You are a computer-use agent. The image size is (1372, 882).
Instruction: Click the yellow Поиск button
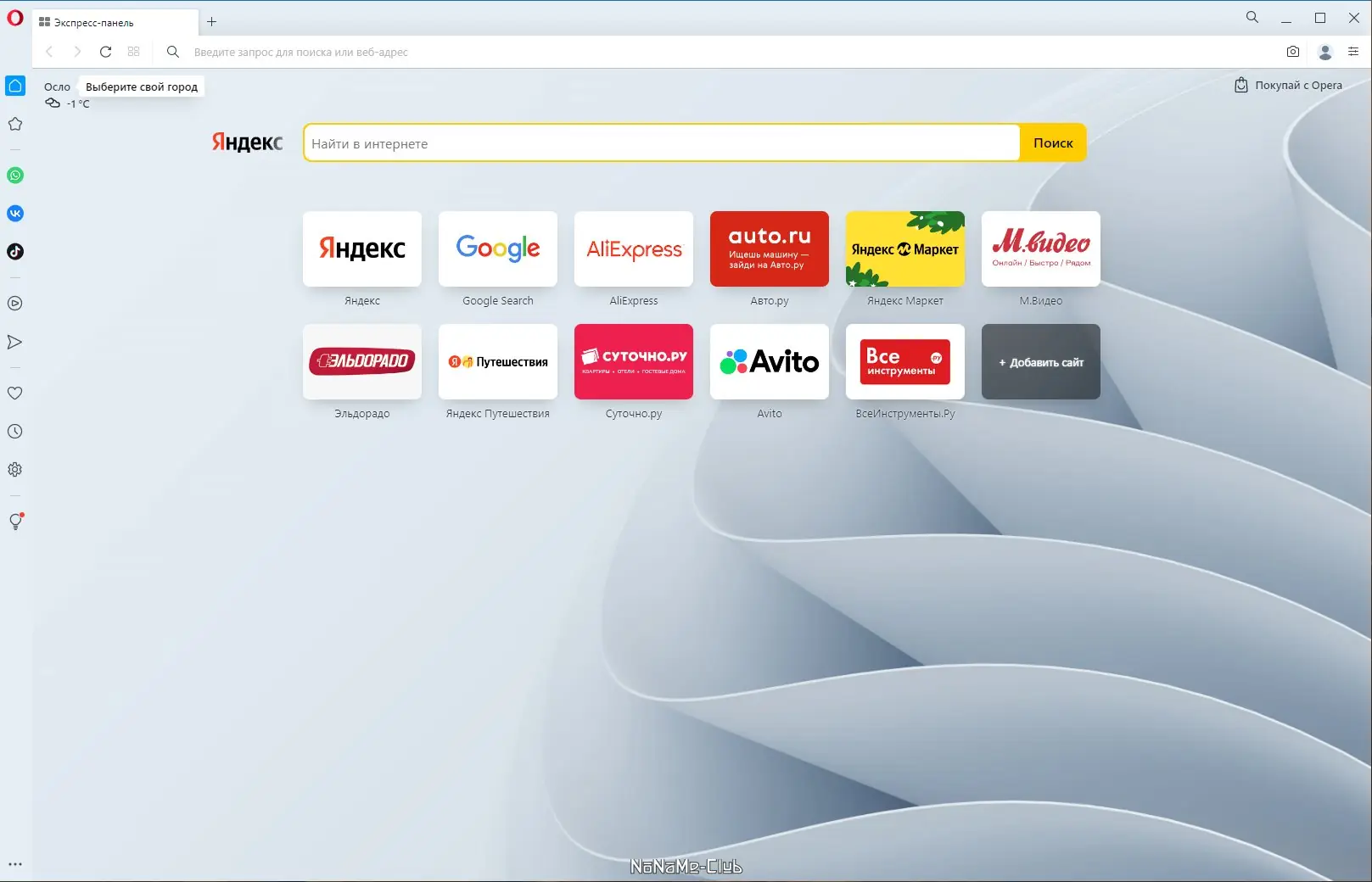pyautogui.click(x=1053, y=143)
